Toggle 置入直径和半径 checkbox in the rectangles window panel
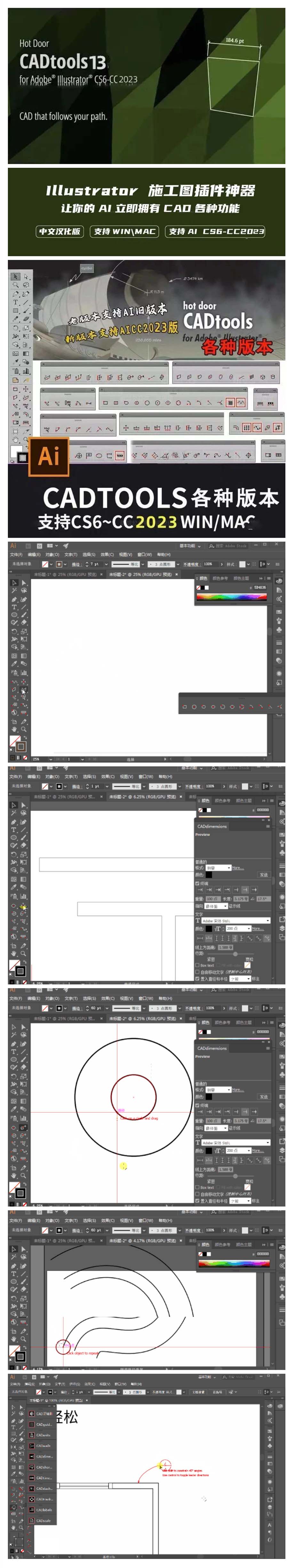 pos(197,979)
